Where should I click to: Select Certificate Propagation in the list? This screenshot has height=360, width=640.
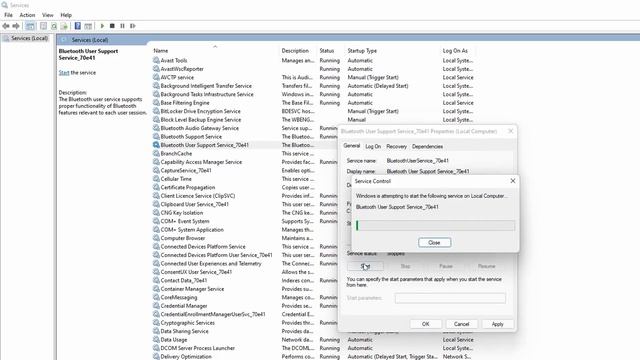188,187
